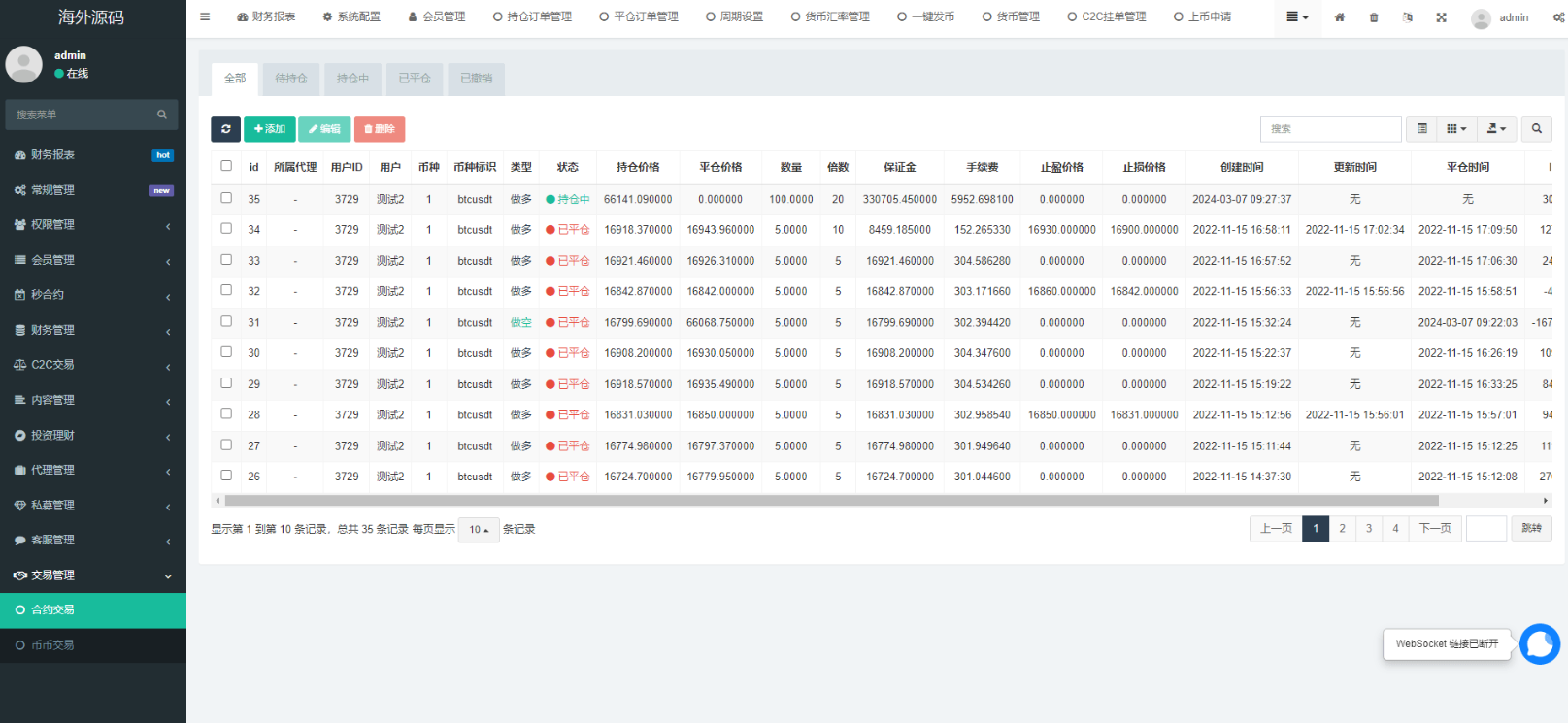Click the table 搜索 search input field
Image resolution: width=1568 pixels, height=723 pixels.
coord(1330,129)
